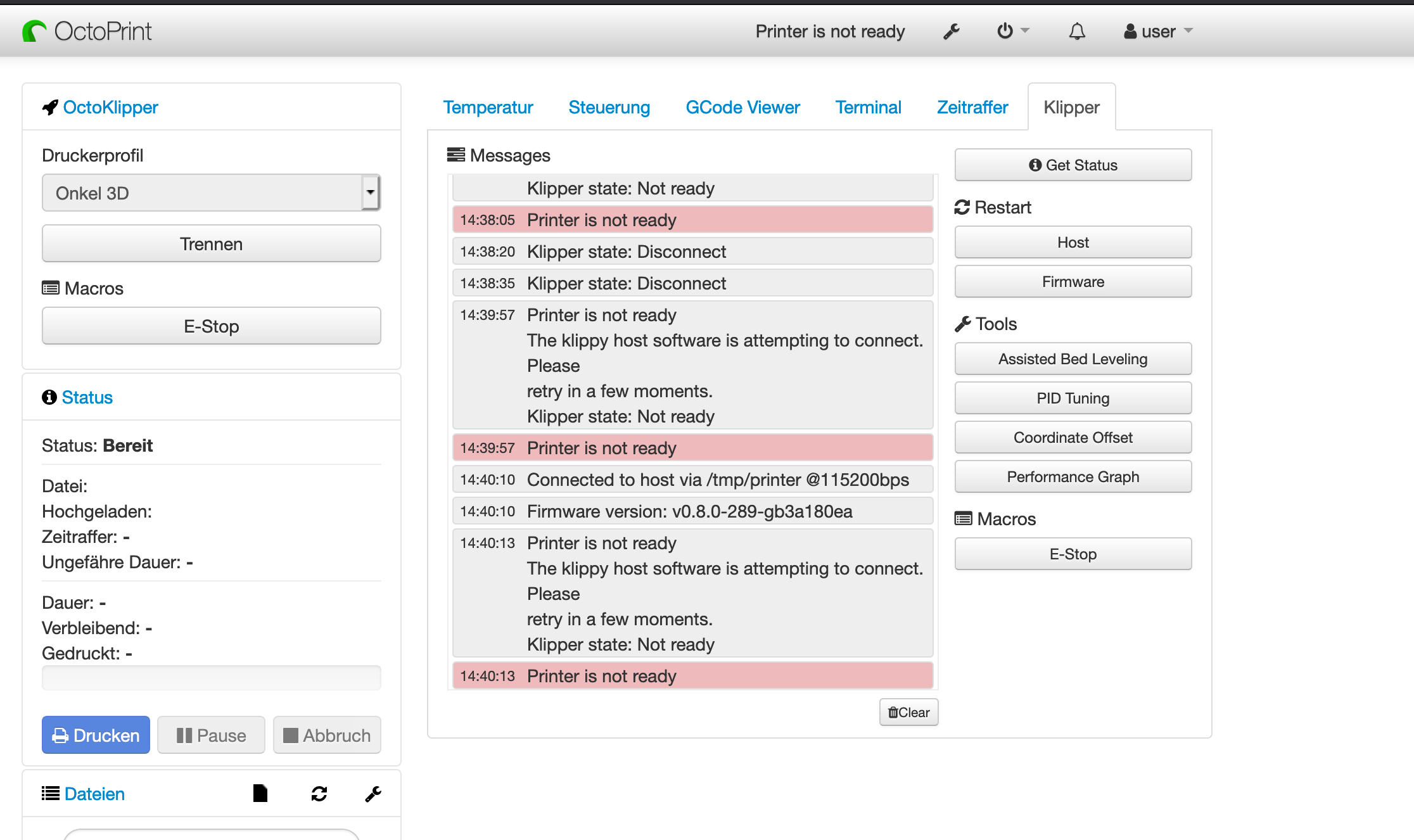This screenshot has height=840, width=1414.
Task: Click the upload file icon in Dateien panel
Action: coord(260,793)
